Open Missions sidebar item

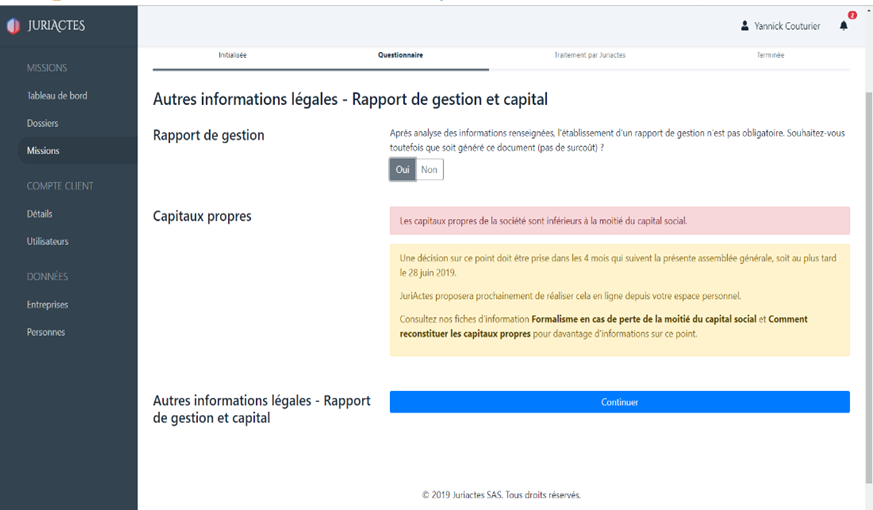[x=43, y=151]
